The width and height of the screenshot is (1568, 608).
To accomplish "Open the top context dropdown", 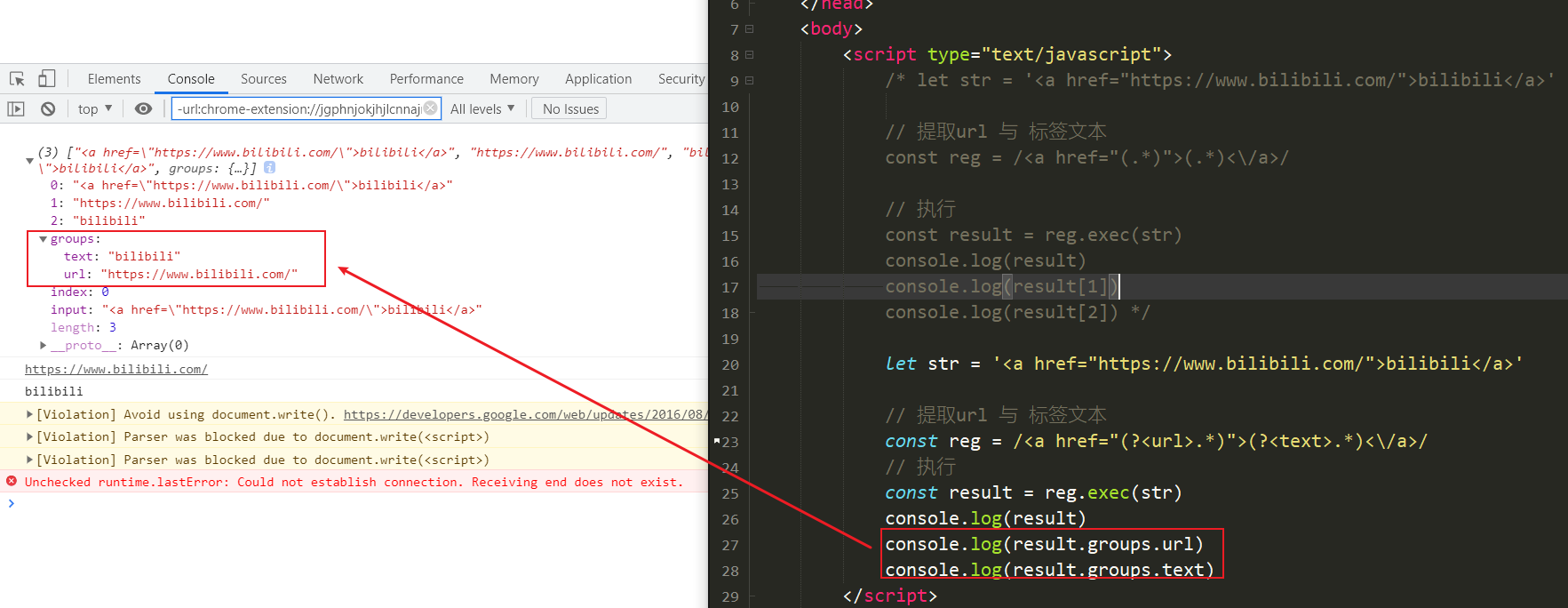I will [95, 108].
